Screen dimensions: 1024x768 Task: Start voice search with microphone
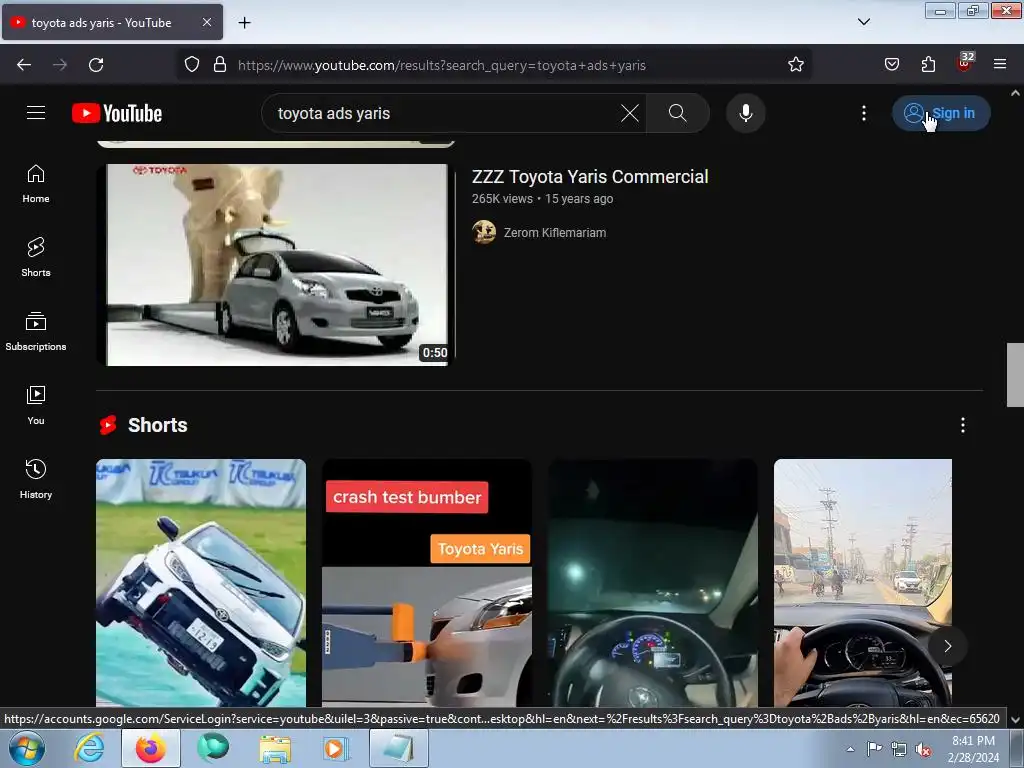pos(745,113)
